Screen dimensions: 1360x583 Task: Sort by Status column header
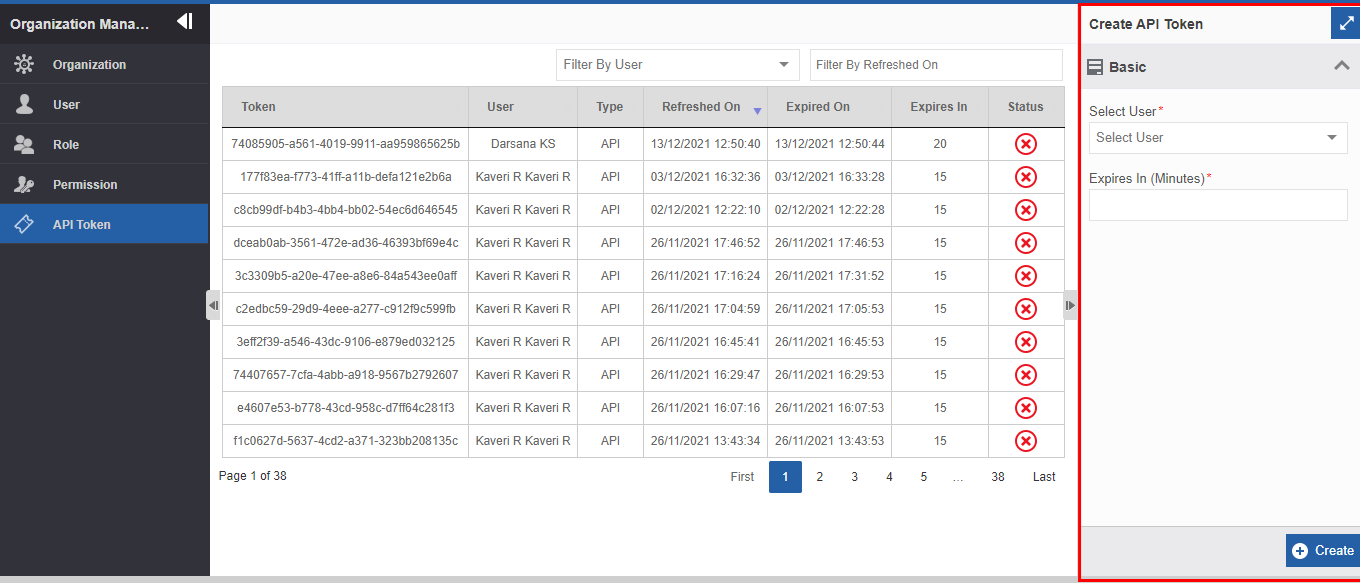[x=1026, y=107]
